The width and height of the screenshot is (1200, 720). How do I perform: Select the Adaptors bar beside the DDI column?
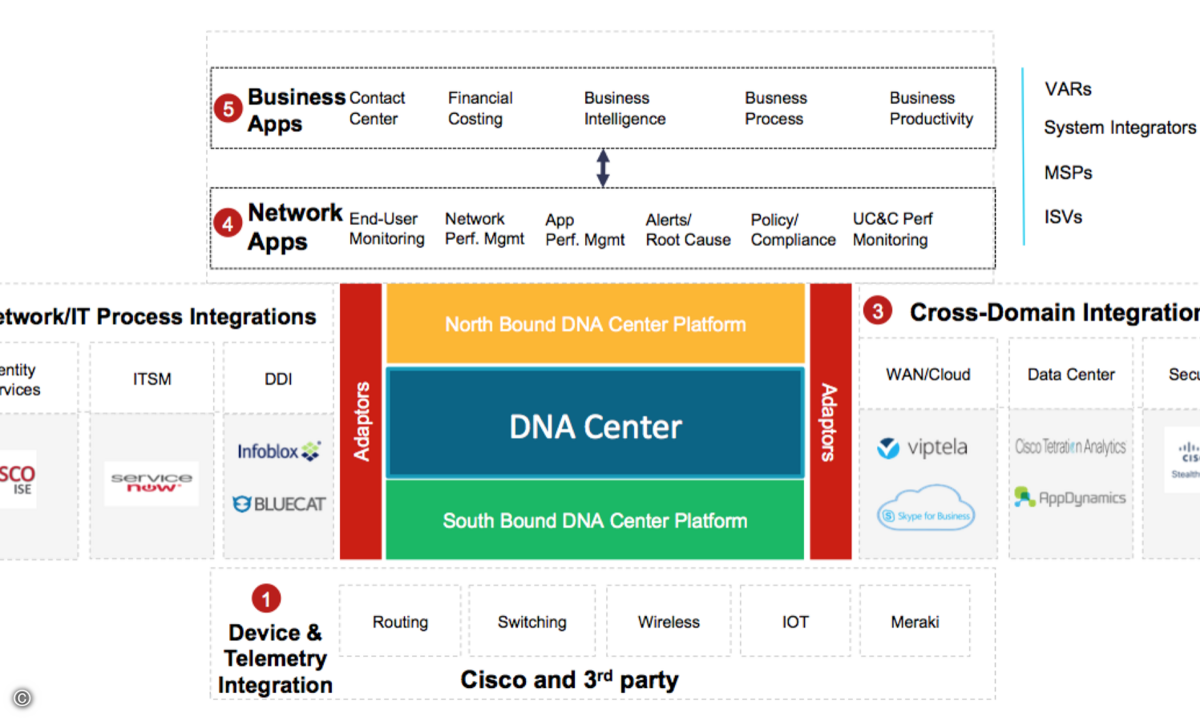(x=361, y=421)
